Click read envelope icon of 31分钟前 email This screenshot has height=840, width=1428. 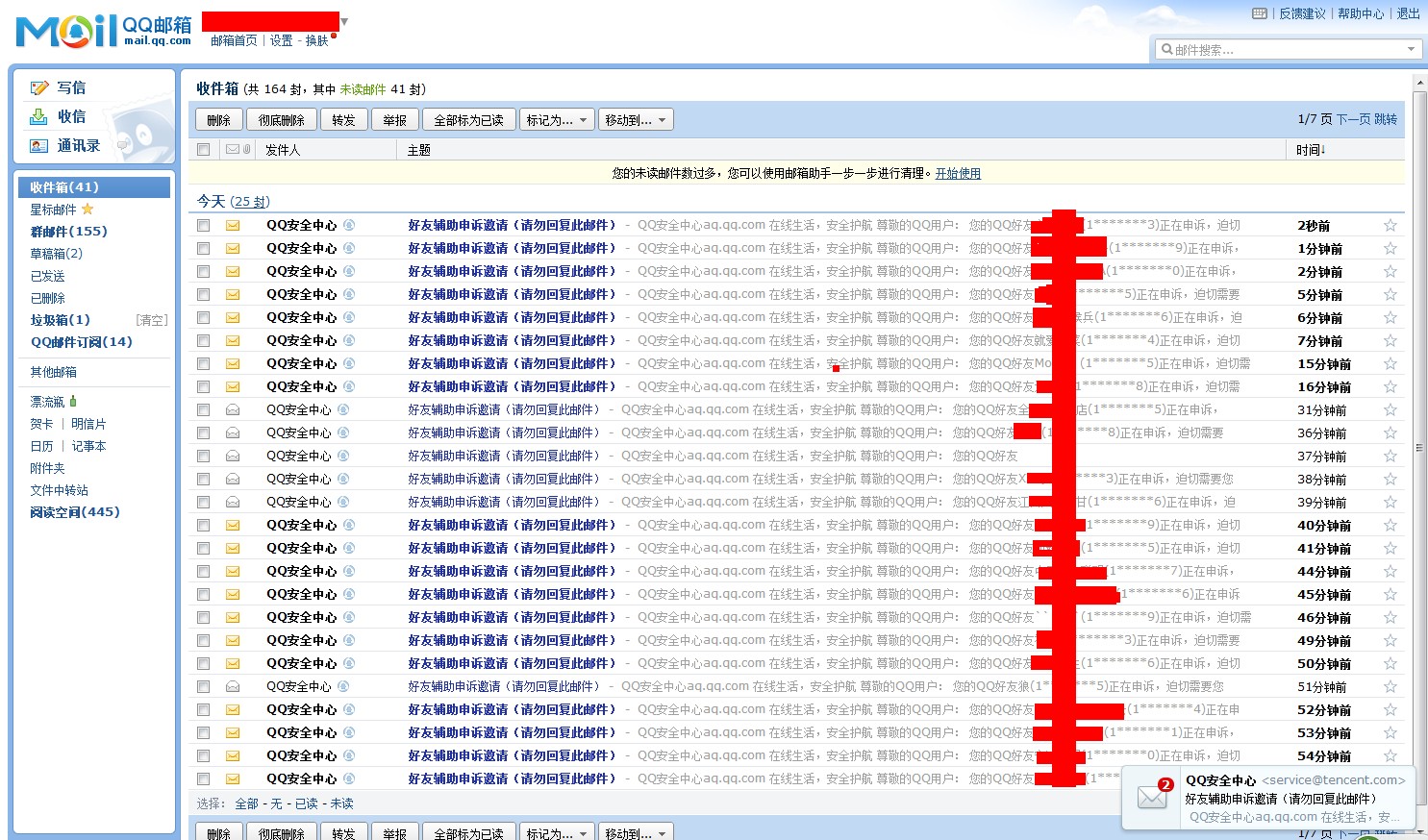click(233, 409)
